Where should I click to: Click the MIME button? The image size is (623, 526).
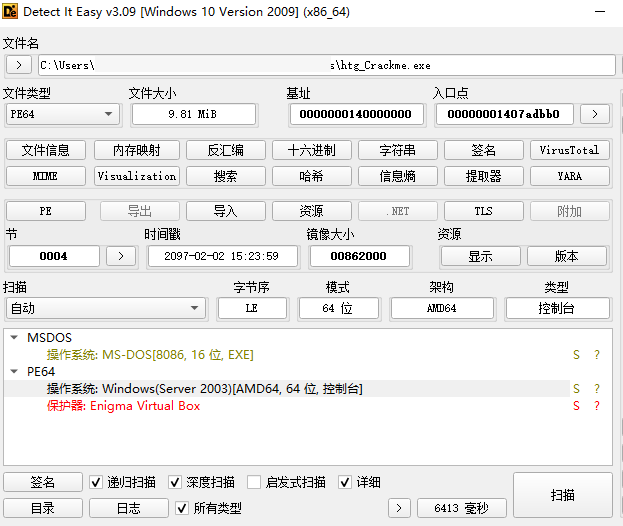click(x=46, y=176)
